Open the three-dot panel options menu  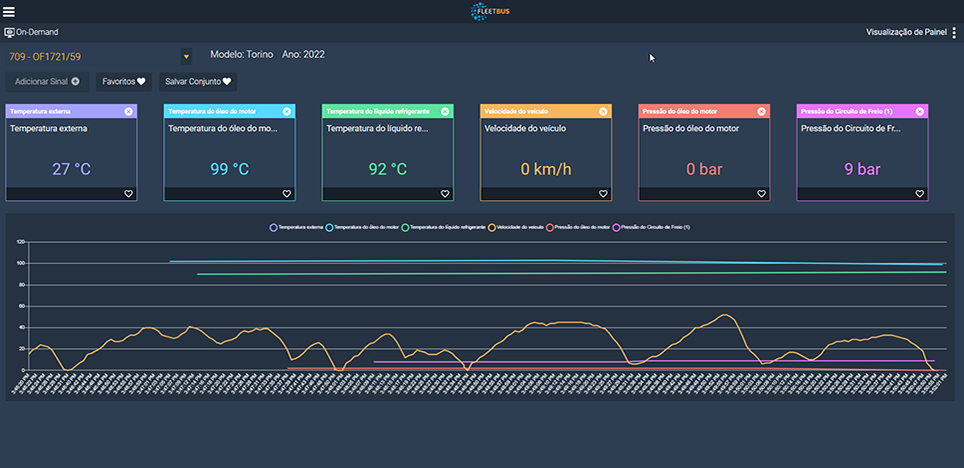pyautogui.click(x=954, y=32)
